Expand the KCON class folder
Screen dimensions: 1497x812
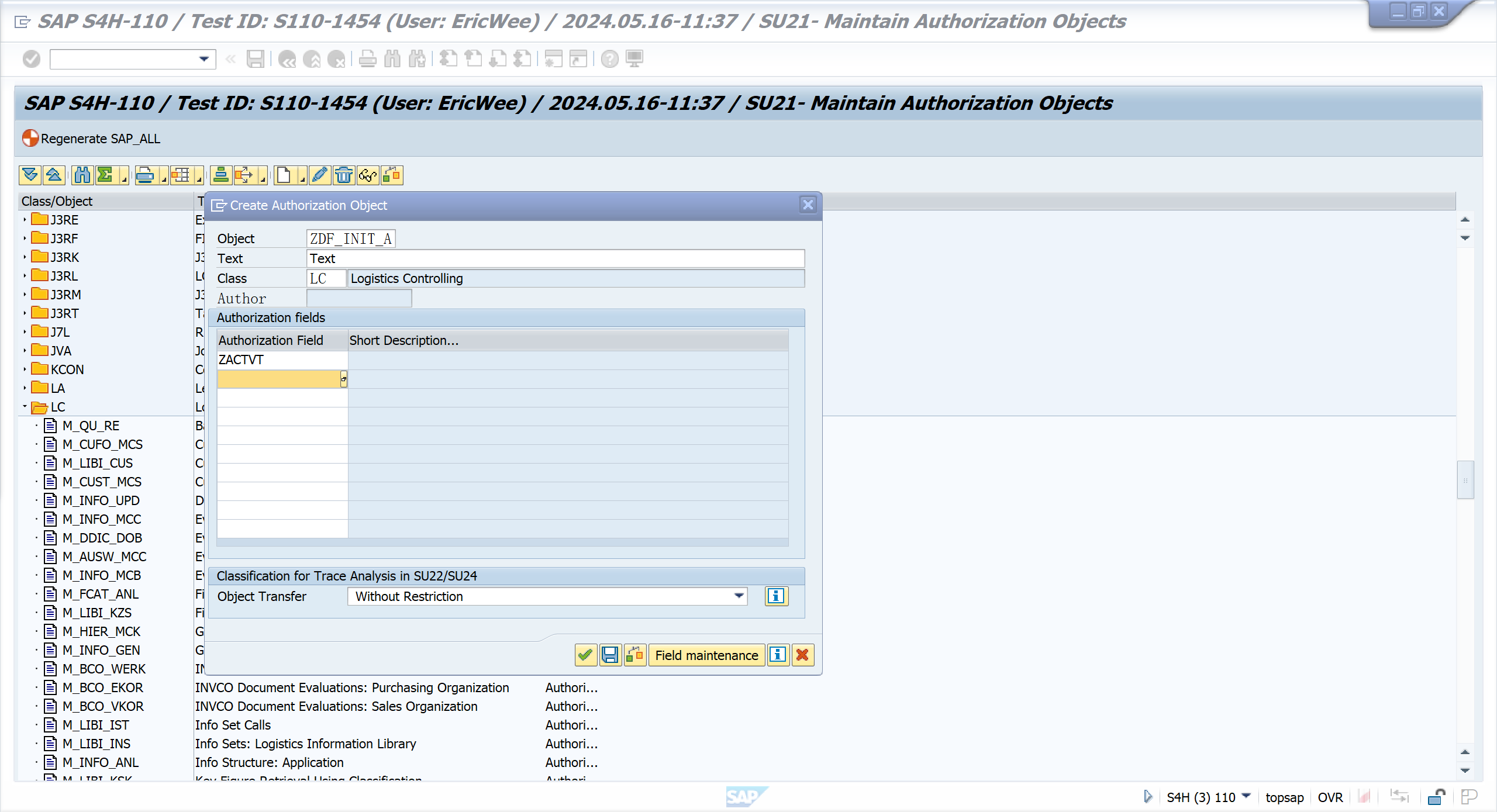pyautogui.click(x=25, y=369)
